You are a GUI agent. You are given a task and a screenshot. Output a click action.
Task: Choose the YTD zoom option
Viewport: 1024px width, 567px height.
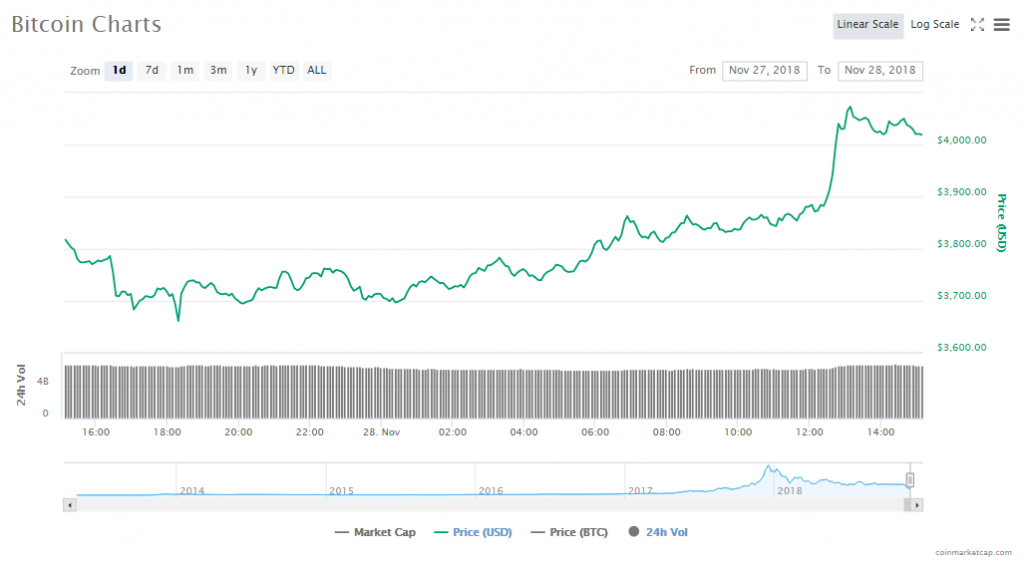coord(284,70)
